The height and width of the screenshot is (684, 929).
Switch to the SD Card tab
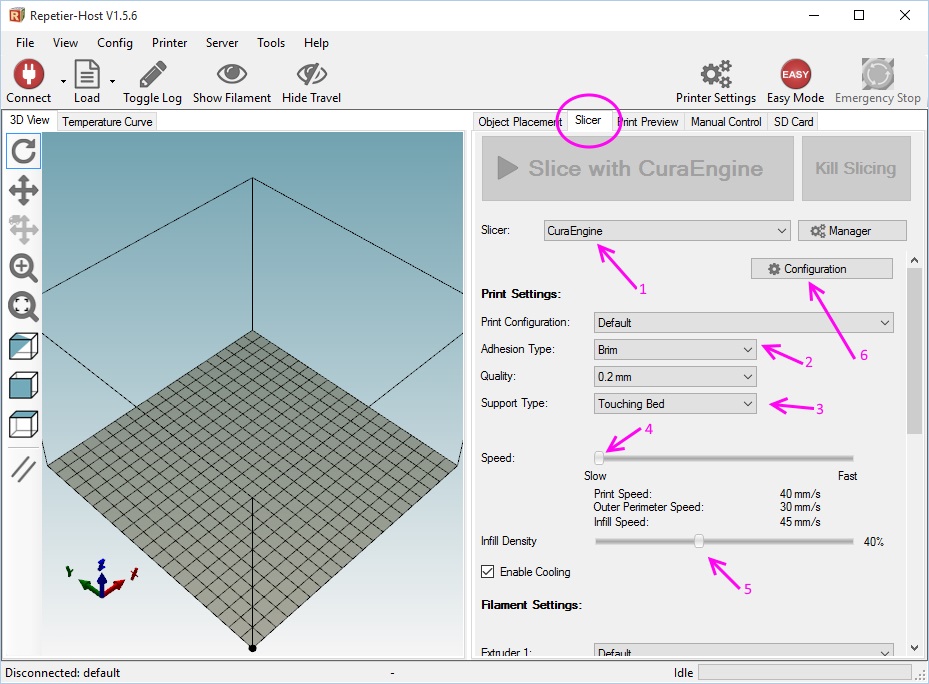click(793, 122)
